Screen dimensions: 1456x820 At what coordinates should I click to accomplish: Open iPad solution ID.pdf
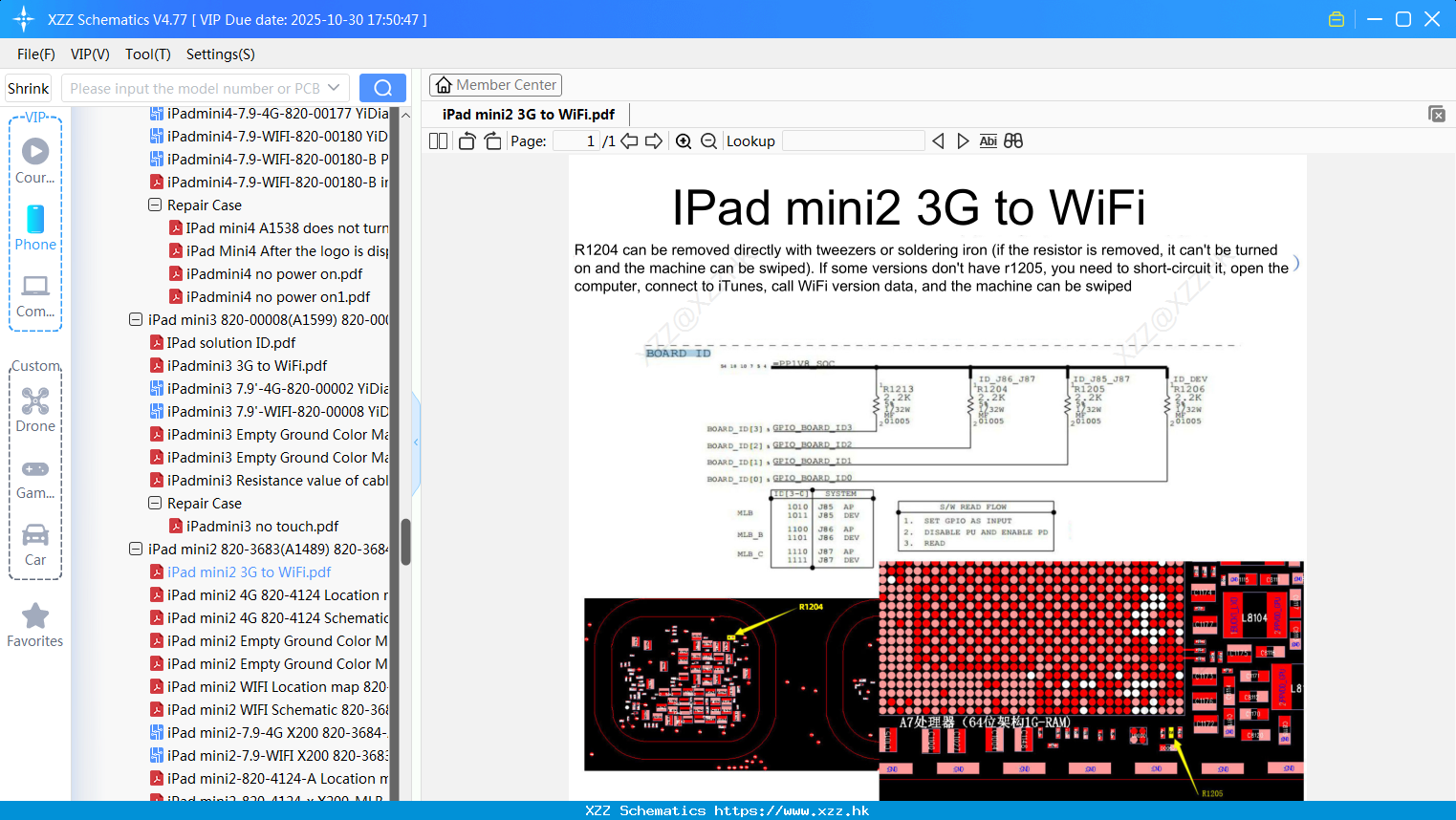pyautogui.click(x=231, y=342)
